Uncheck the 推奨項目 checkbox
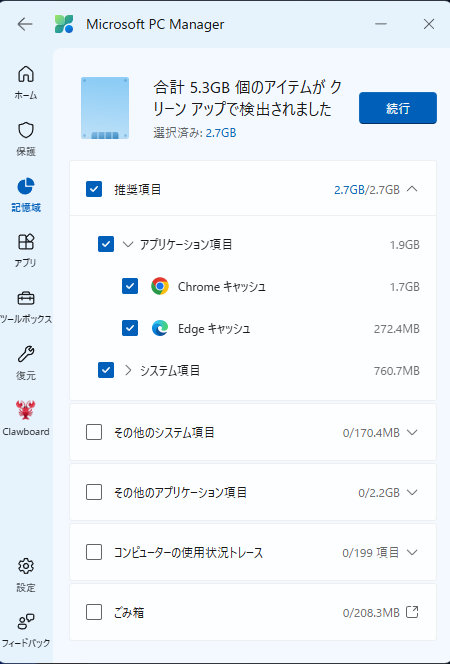The image size is (450, 664). (x=94, y=189)
